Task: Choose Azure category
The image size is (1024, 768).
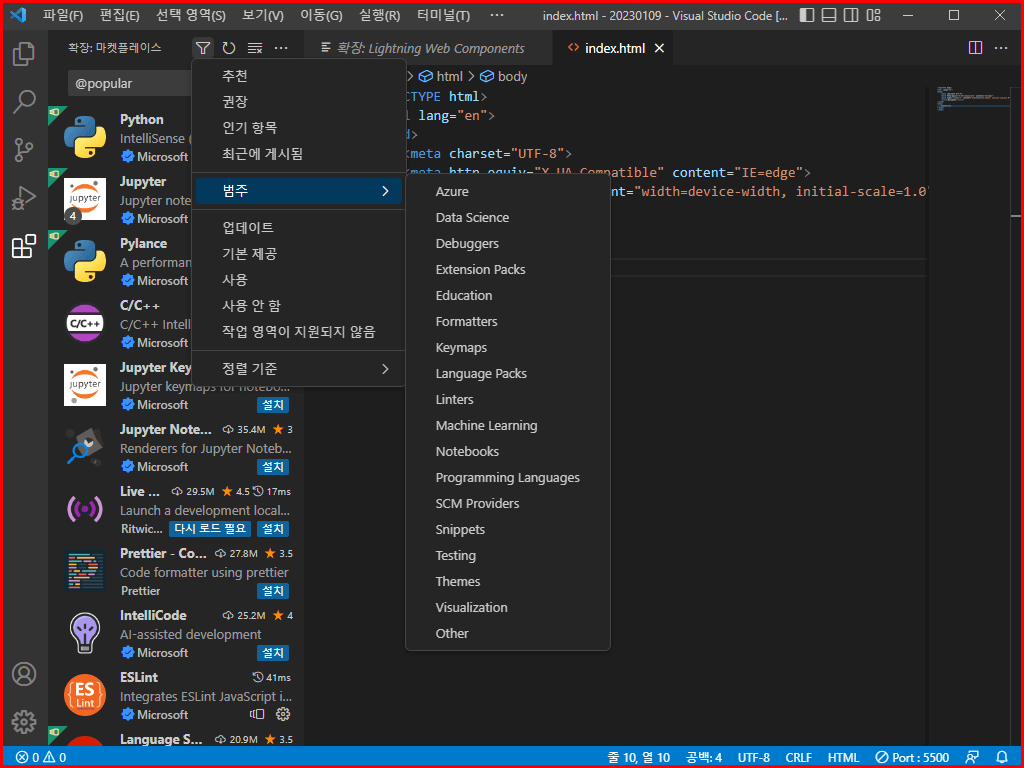Action: point(508,191)
